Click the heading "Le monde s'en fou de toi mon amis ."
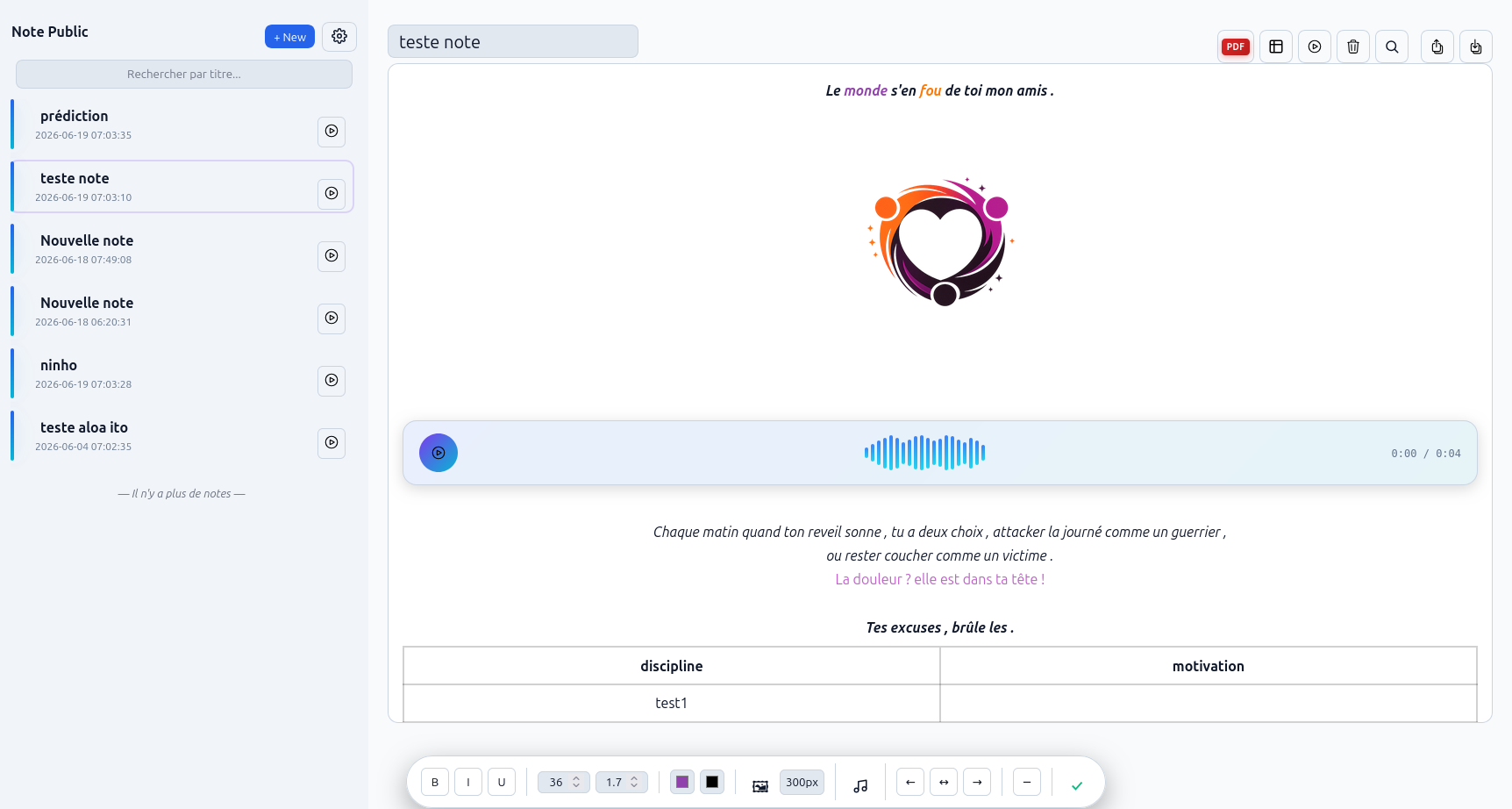The height and width of the screenshot is (809, 1512). 940,90
